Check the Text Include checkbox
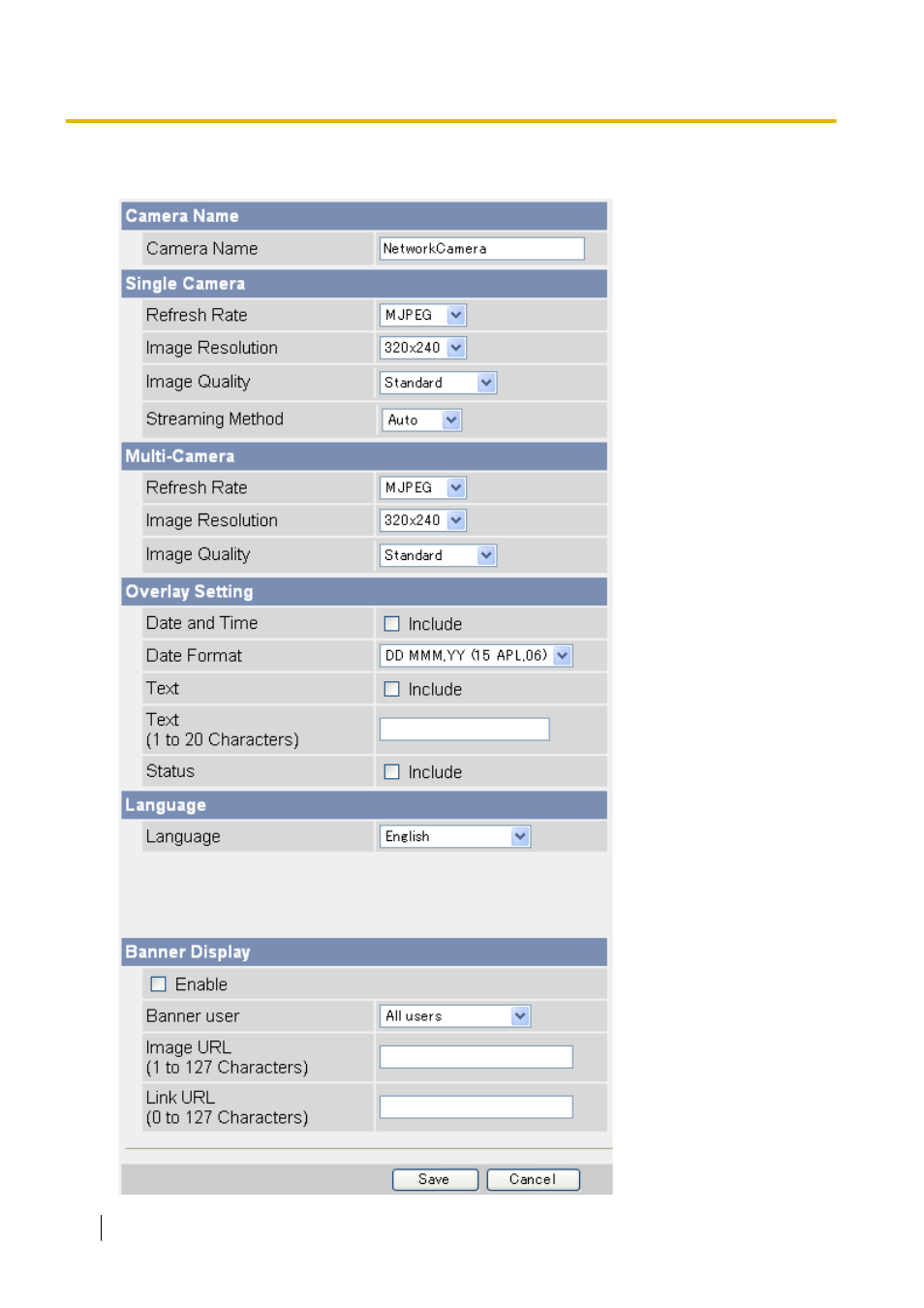Image resolution: width=924 pixels, height=1308 pixels. [392, 689]
